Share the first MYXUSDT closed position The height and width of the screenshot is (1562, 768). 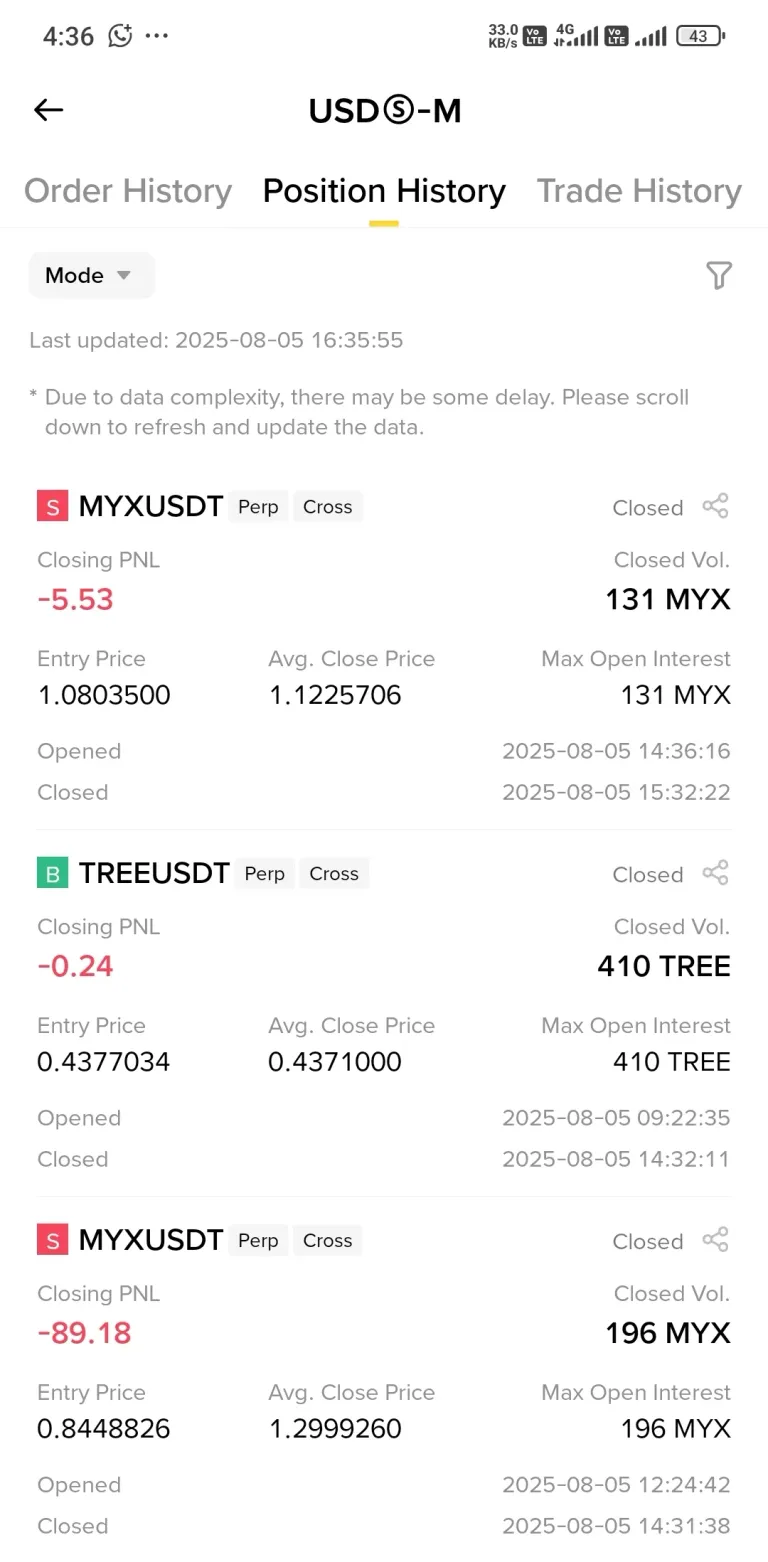715,506
